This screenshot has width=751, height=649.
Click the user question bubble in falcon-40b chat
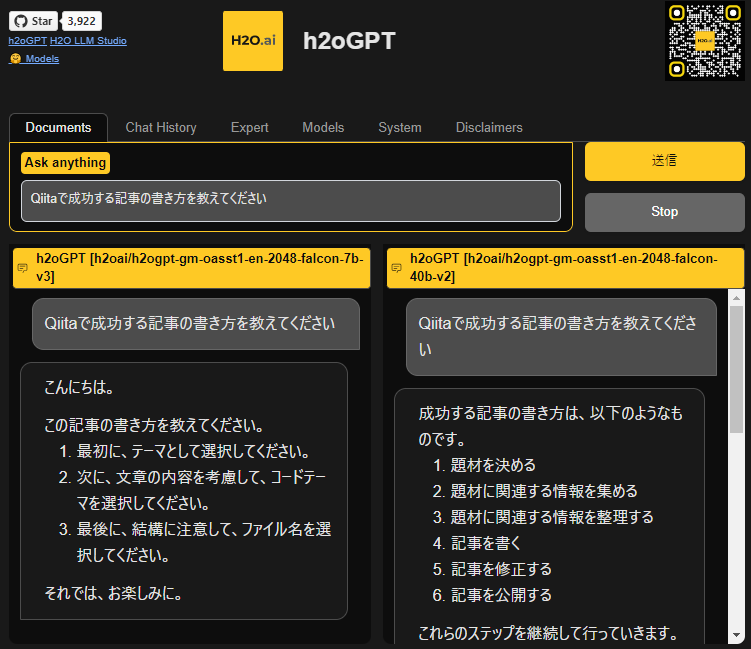[561, 337]
